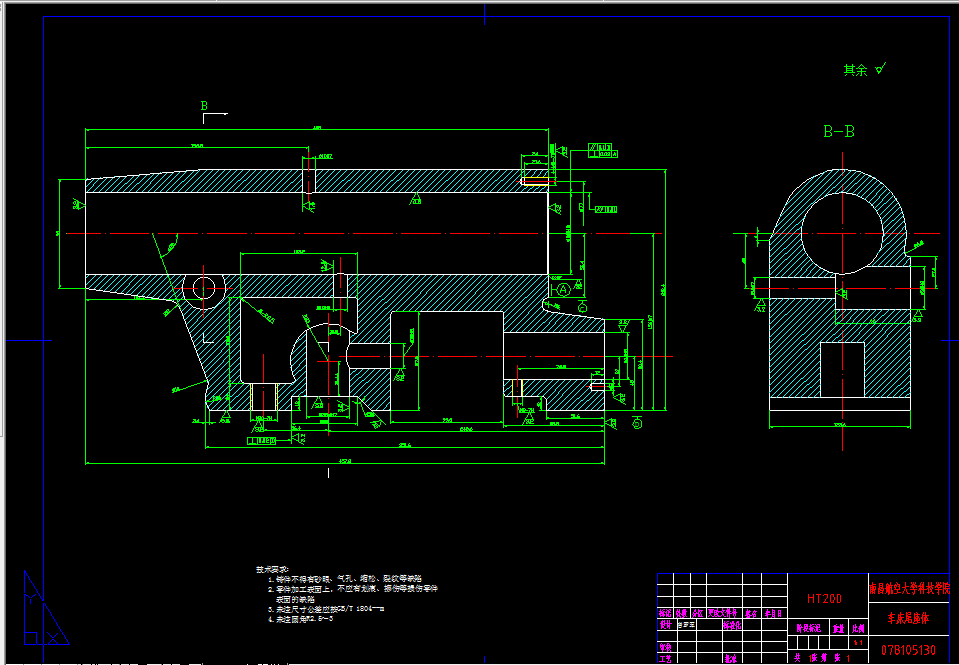Click the 其余 surface finish note
This screenshot has width=959, height=665.
[864, 70]
